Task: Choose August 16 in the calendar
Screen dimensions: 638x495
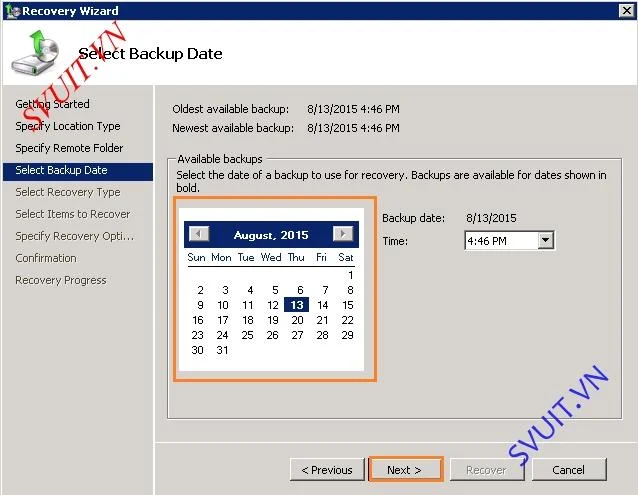Action: [x=198, y=320]
